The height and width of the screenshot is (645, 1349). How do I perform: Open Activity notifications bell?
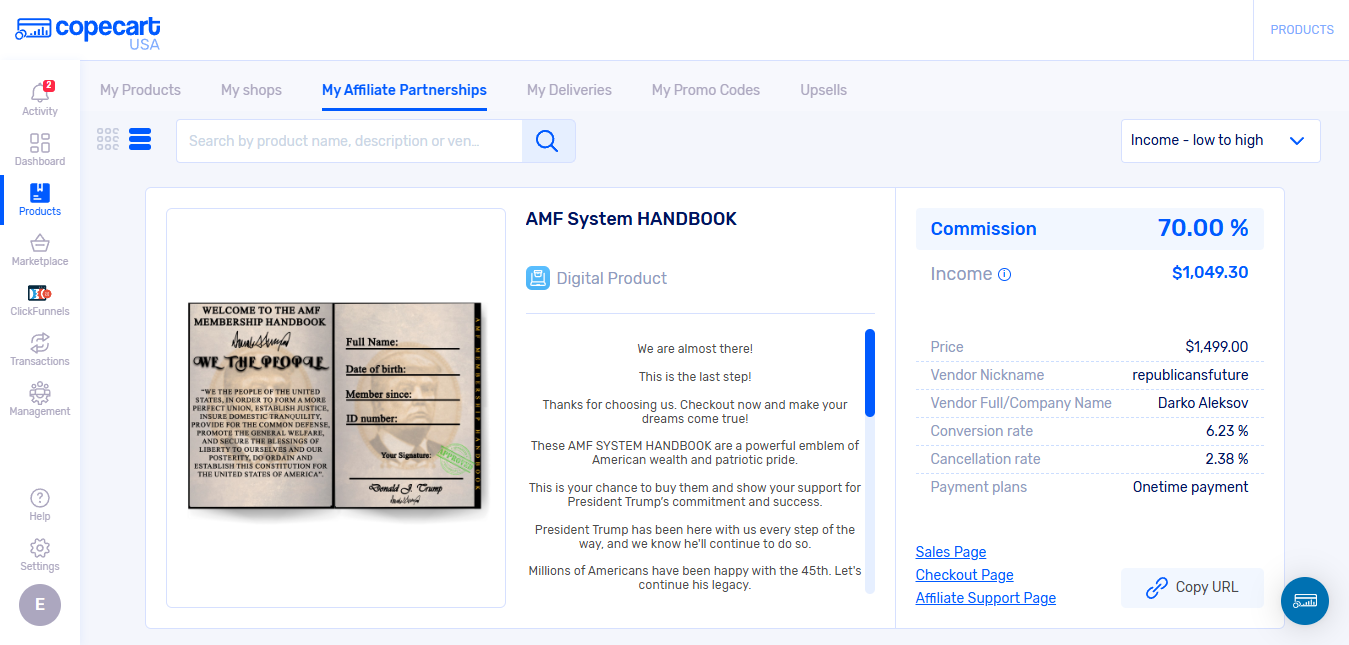(x=40, y=93)
